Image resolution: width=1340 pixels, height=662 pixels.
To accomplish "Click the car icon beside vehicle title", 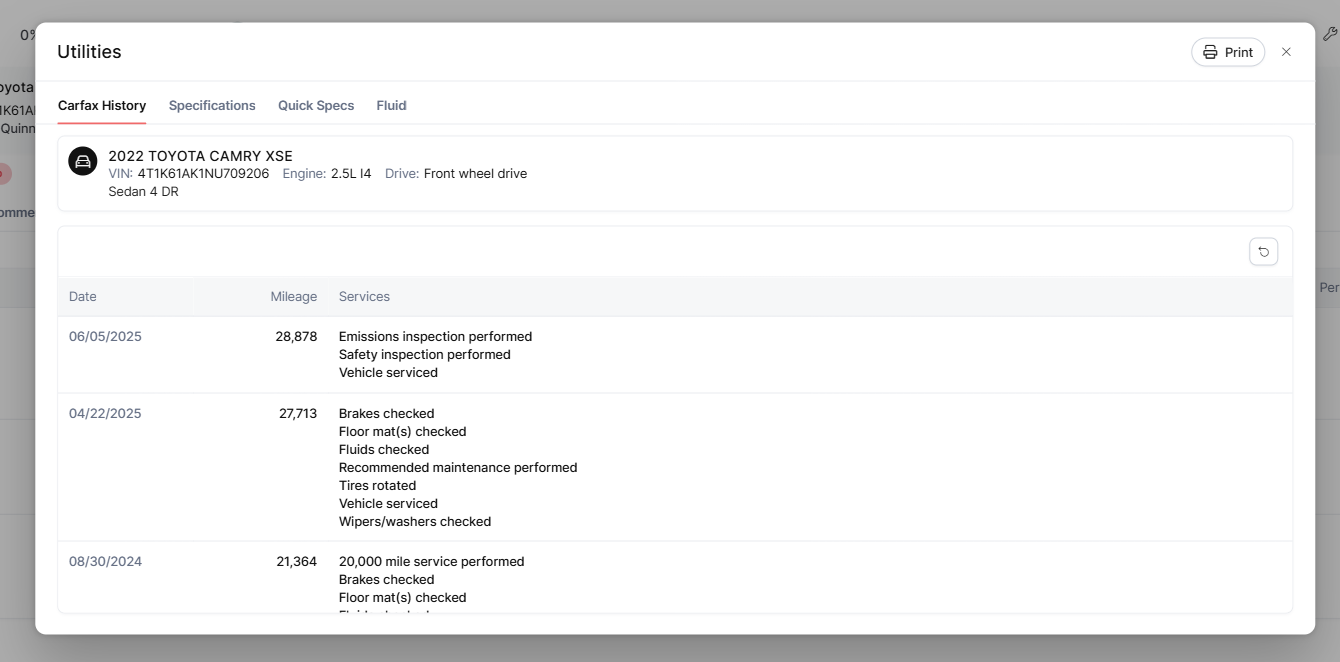I will 83,161.
